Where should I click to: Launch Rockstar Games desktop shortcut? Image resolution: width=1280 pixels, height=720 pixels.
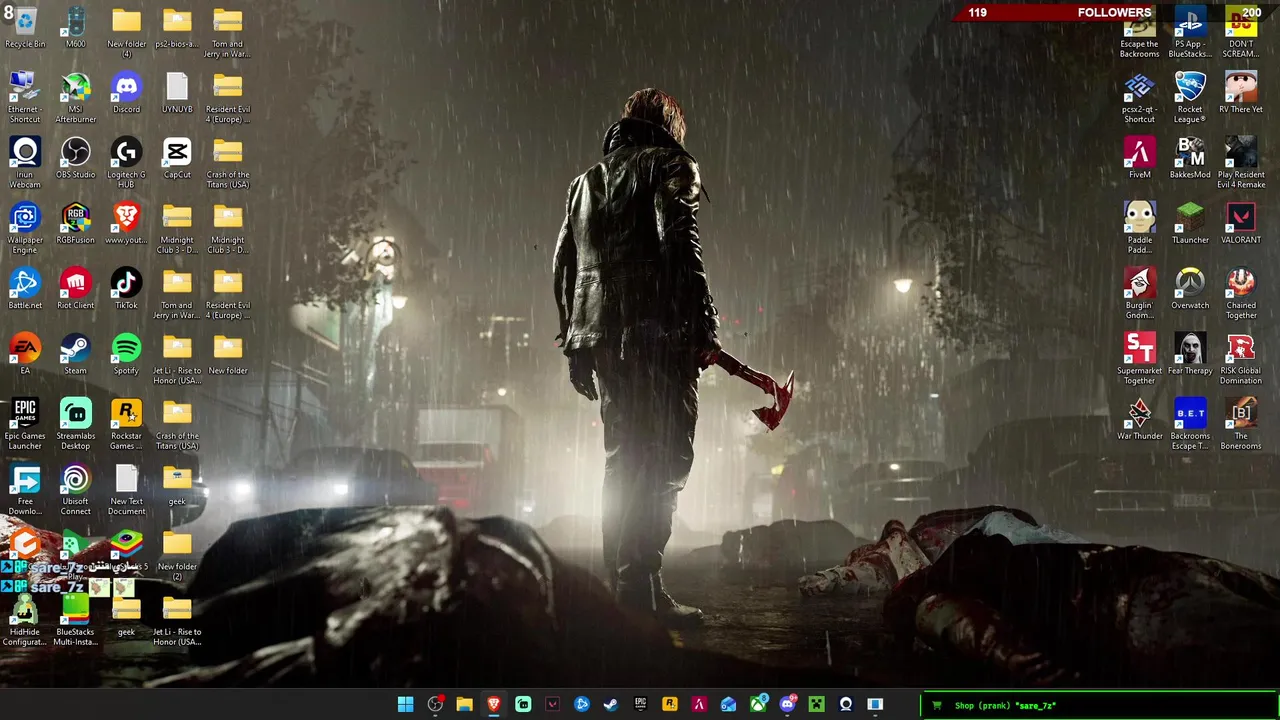[x=126, y=424]
